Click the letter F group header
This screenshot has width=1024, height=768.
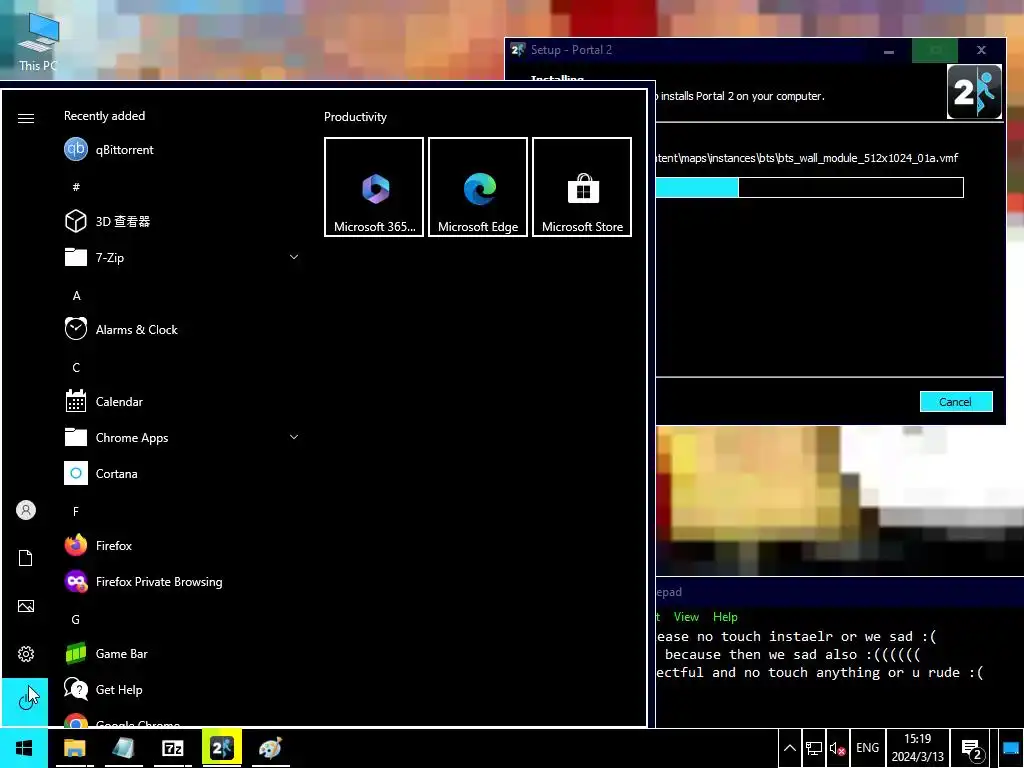(76, 511)
